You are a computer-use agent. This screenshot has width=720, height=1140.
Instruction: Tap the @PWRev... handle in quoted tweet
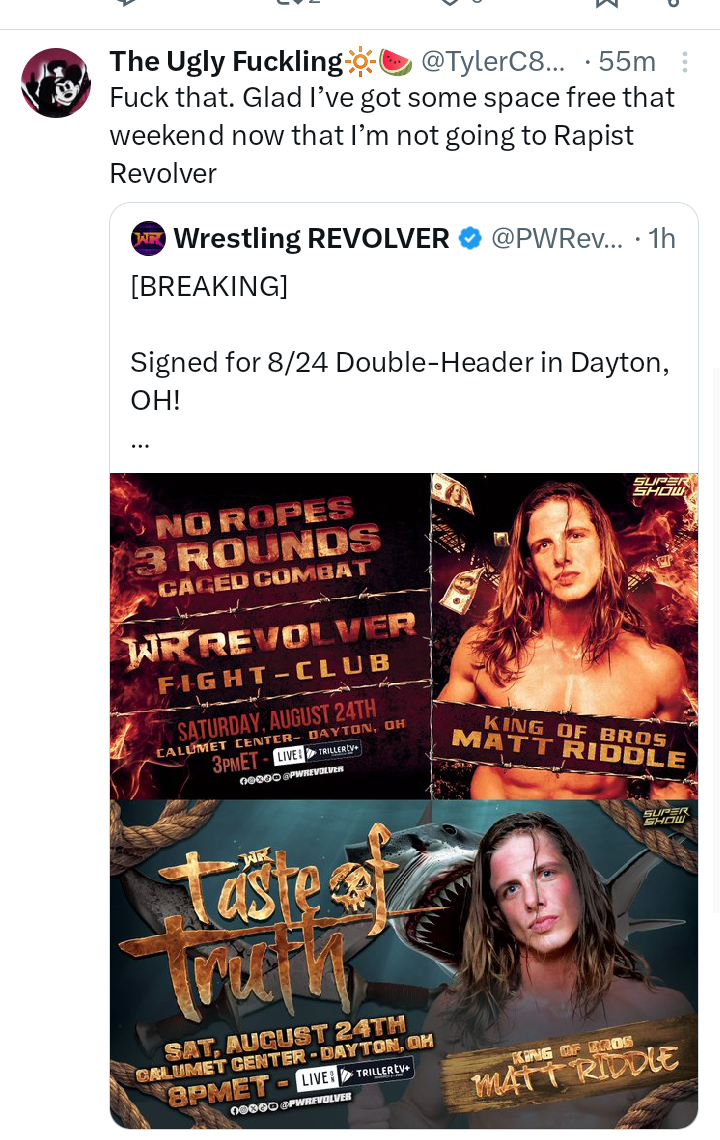(557, 238)
